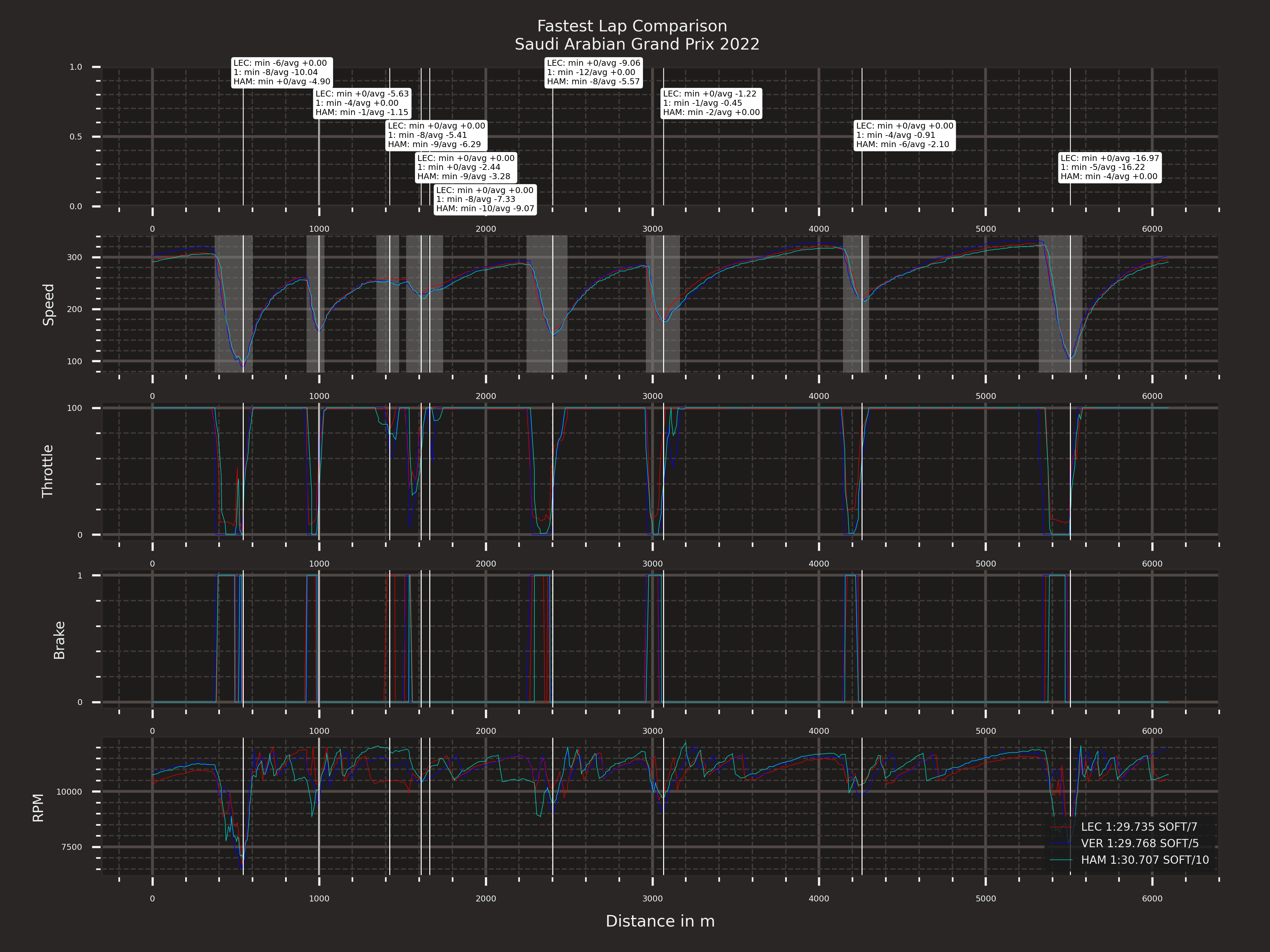Click annotation box showing HAM avg -2.10
The image size is (1270, 952).
[x=904, y=136]
